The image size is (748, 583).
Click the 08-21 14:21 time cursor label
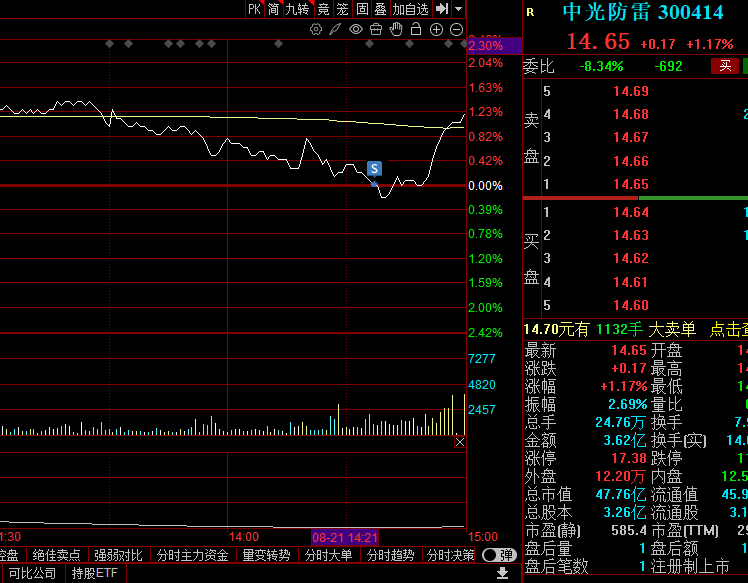pos(345,538)
